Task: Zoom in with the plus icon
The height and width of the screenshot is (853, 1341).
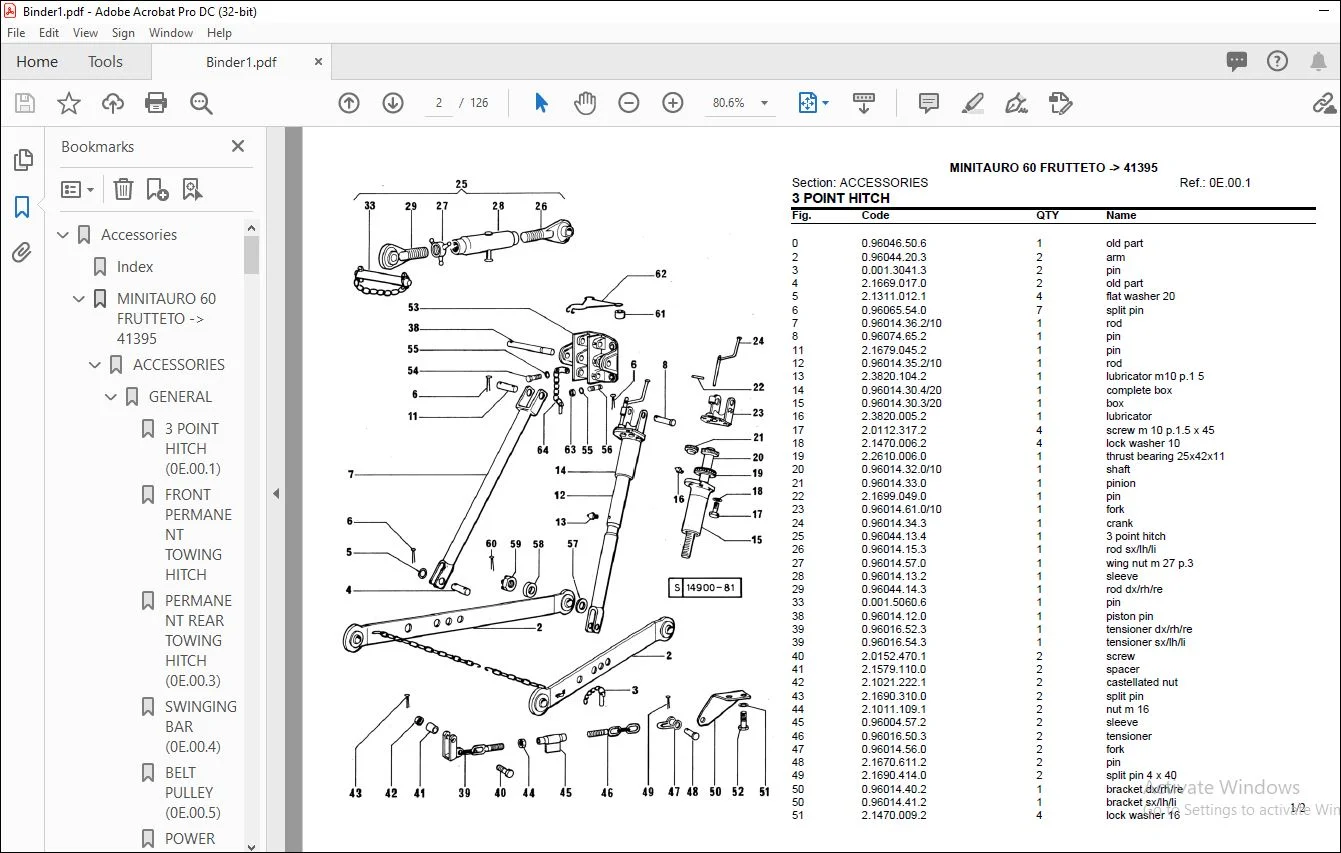Action: click(673, 103)
